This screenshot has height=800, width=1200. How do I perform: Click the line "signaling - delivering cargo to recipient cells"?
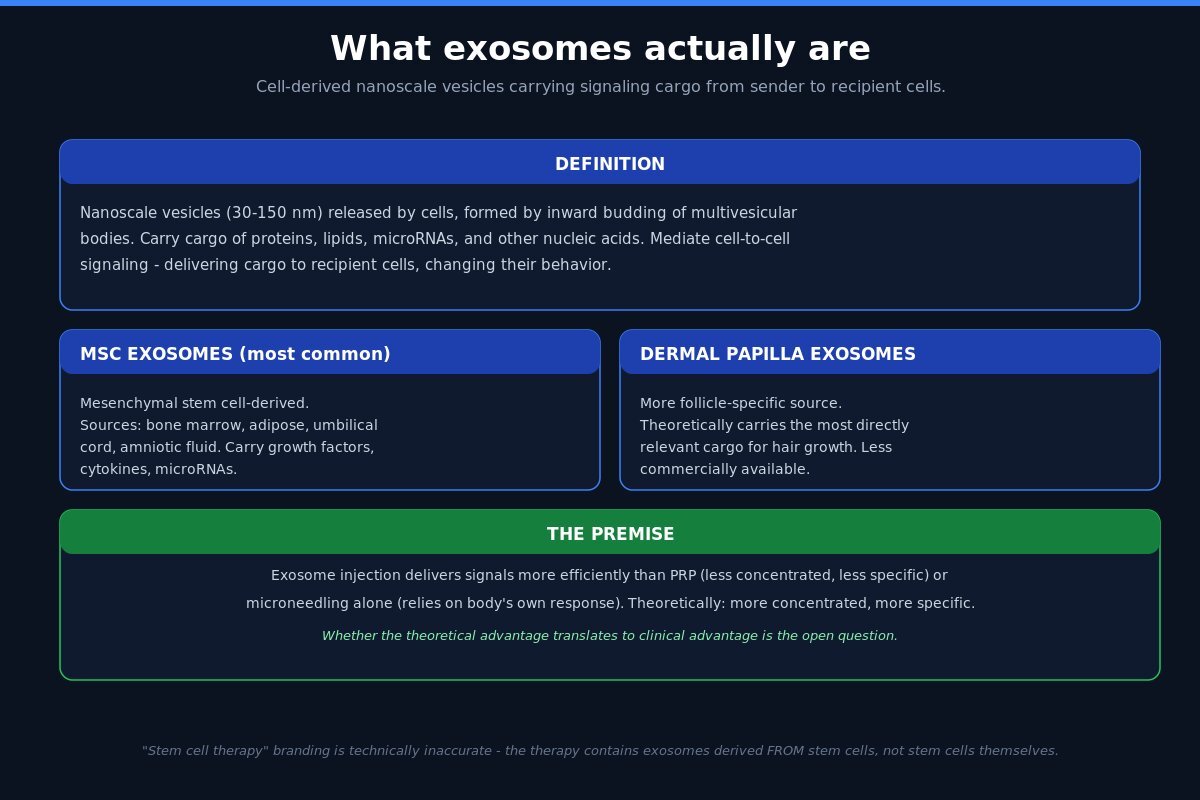click(345, 265)
